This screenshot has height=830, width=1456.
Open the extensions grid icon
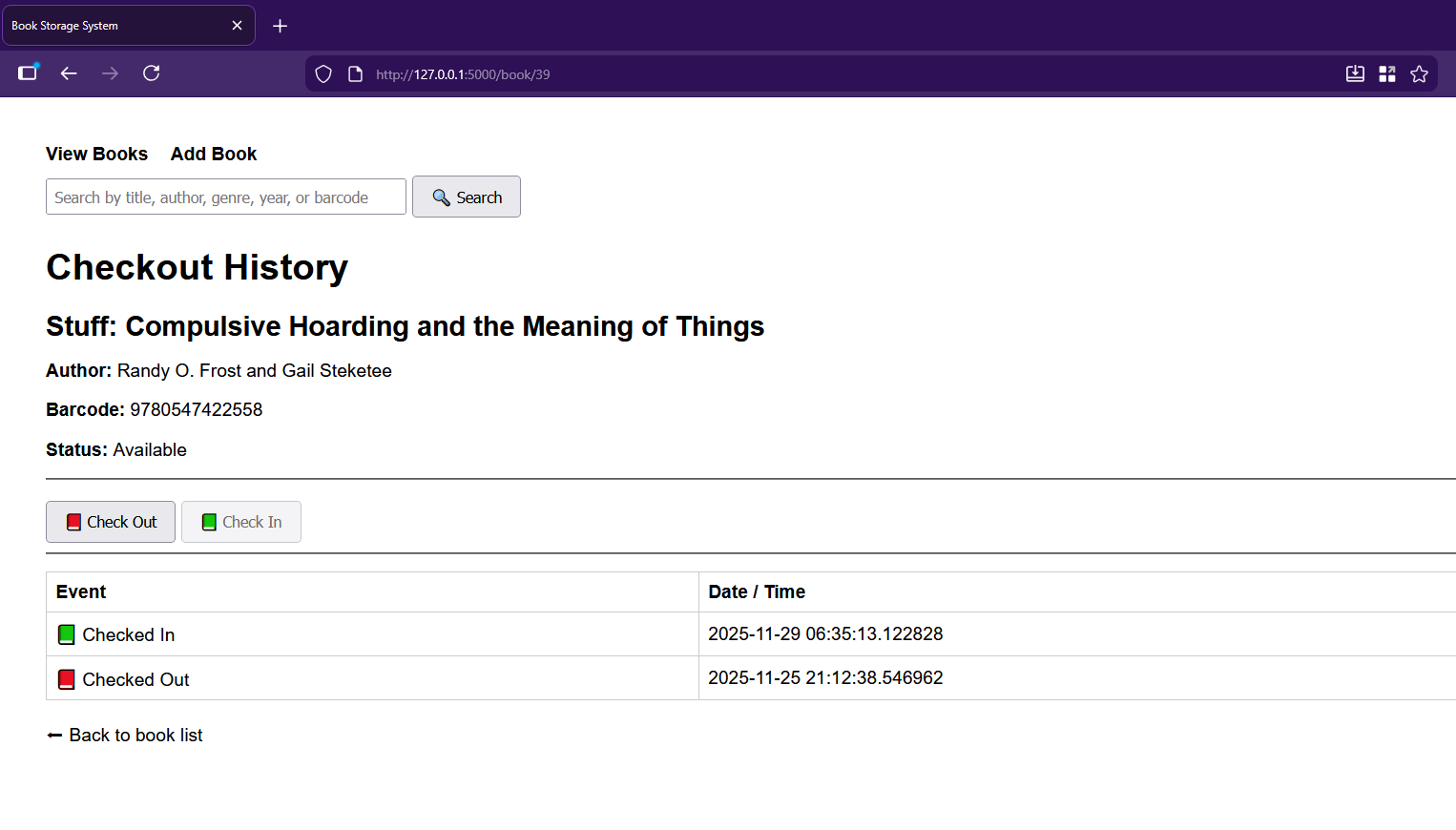point(1387,74)
